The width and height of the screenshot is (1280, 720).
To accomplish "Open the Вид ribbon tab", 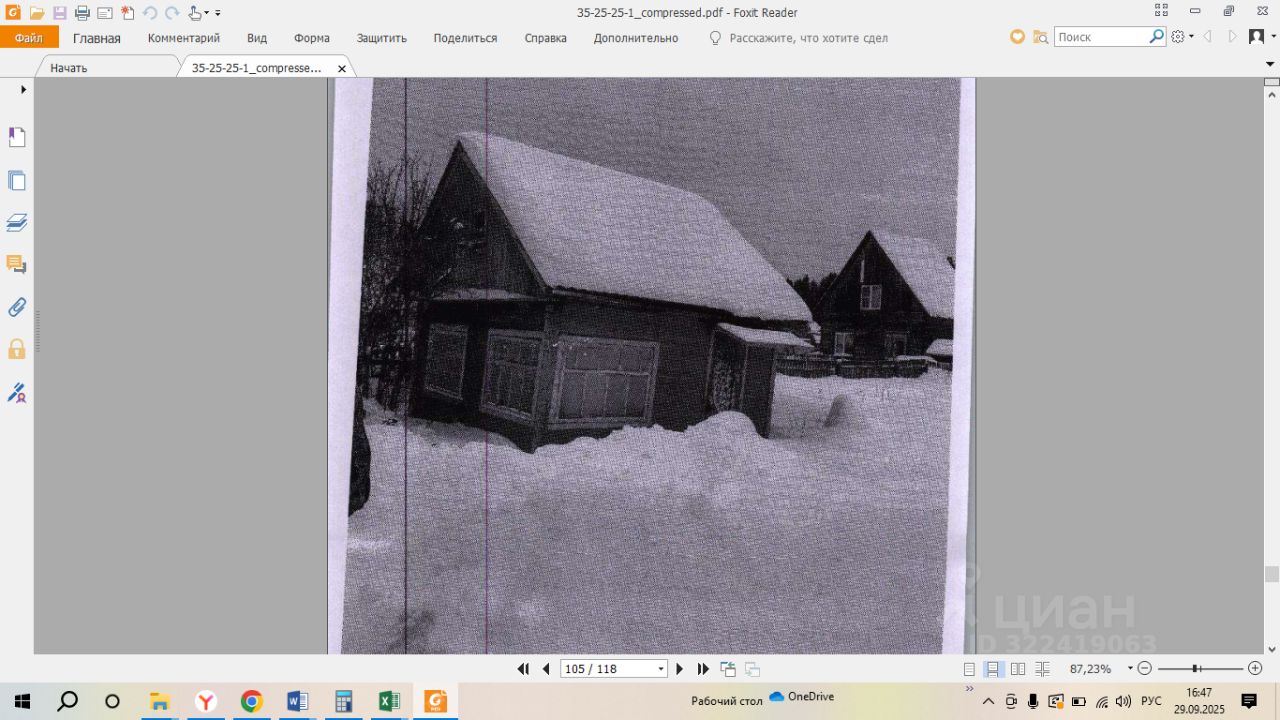I will [257, 38].
